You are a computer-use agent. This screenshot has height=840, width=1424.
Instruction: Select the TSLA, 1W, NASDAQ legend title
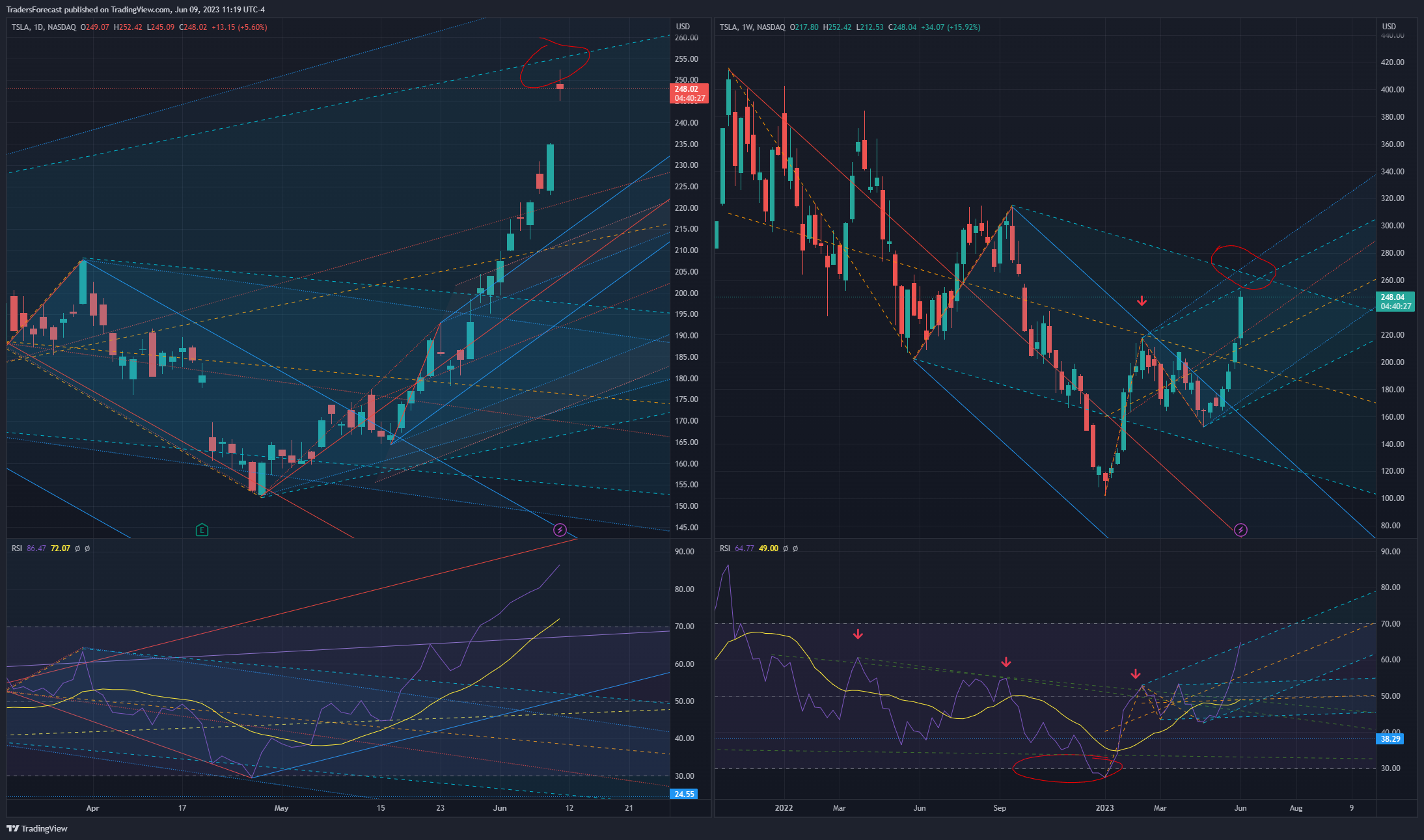pos(752,27)
